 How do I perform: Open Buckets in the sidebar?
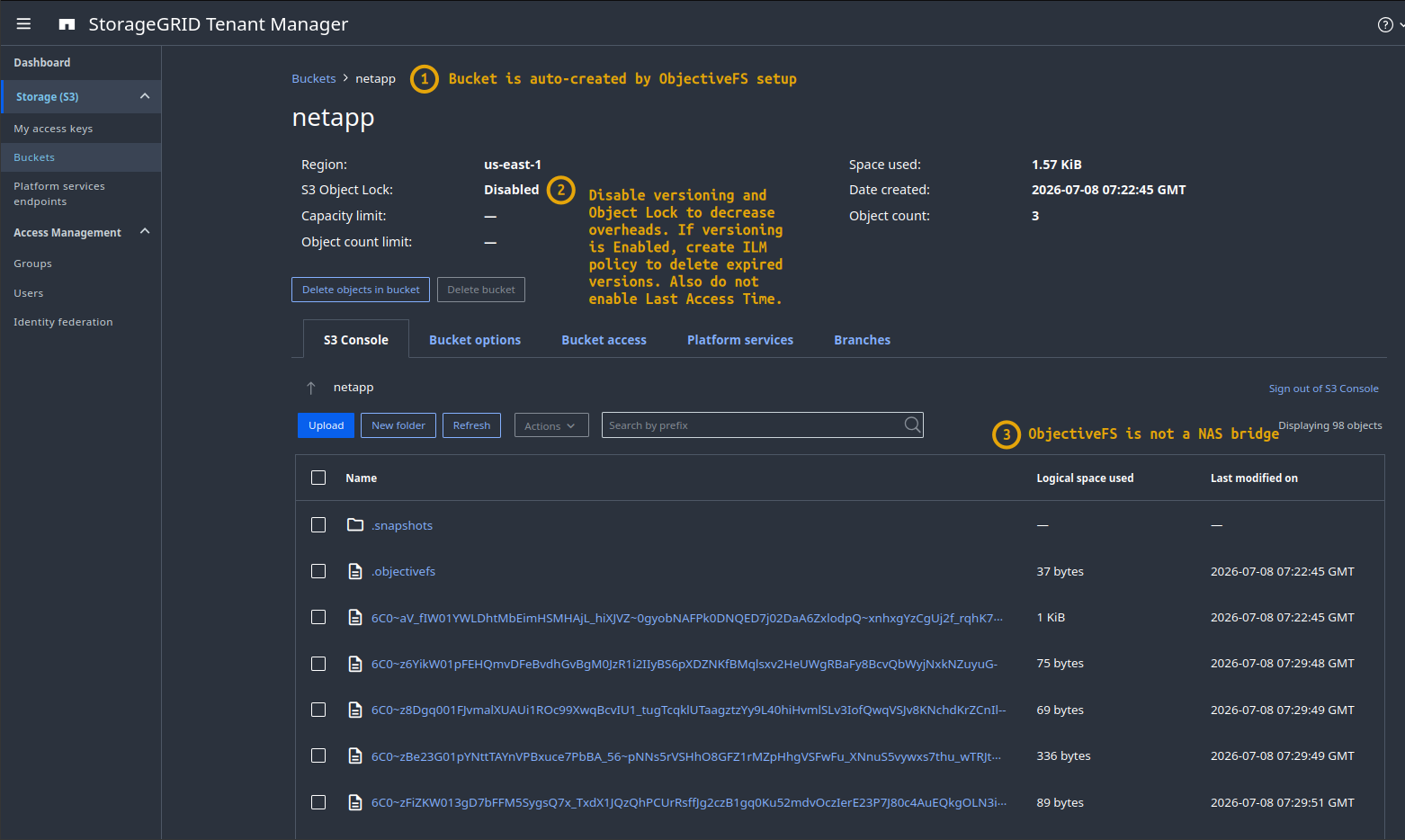(81, 157)
